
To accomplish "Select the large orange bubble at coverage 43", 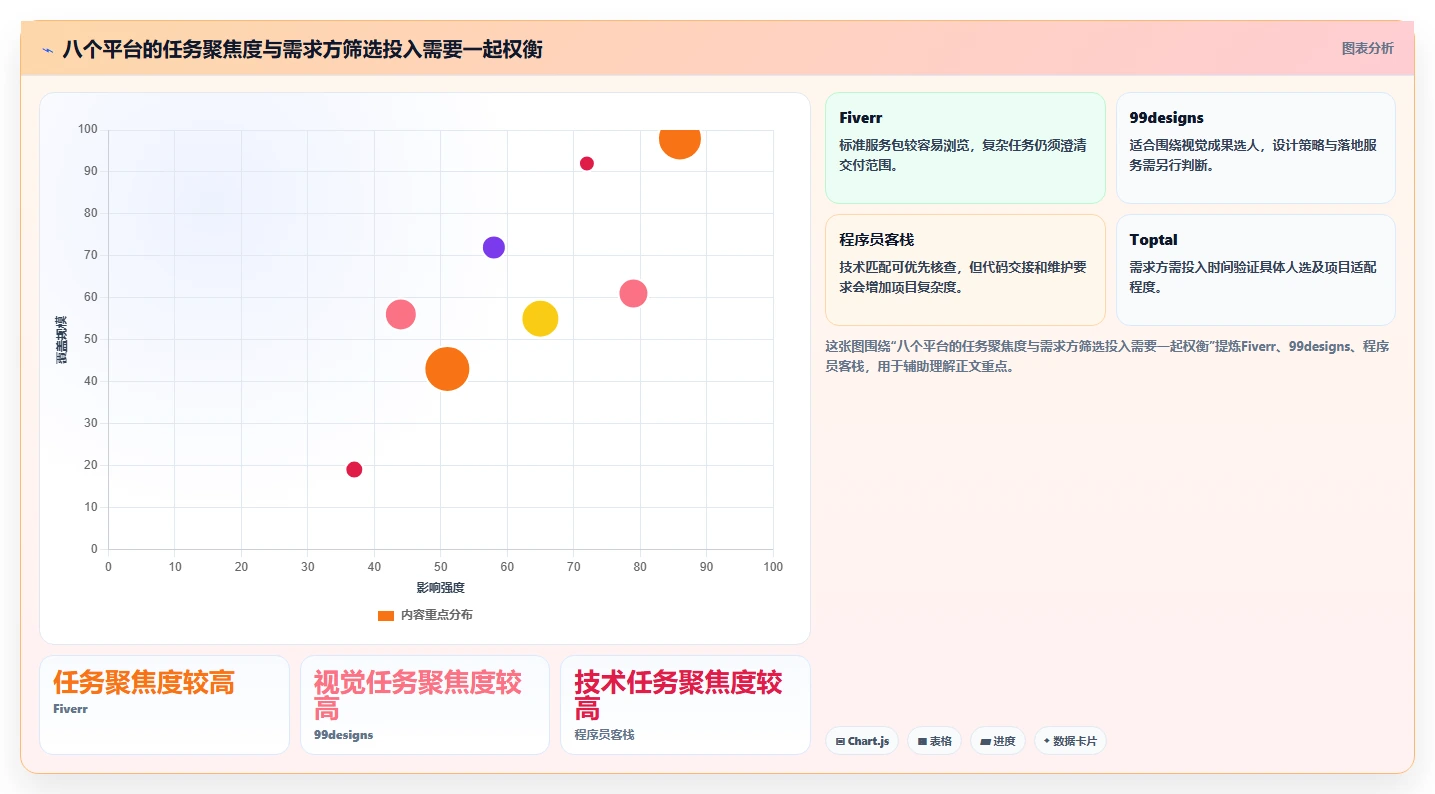I will [x=447, y=368].
